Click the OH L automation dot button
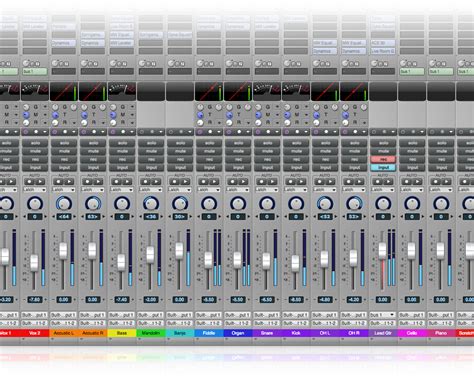The width and height of the screenshot is (474, 378). pos(320,182)
